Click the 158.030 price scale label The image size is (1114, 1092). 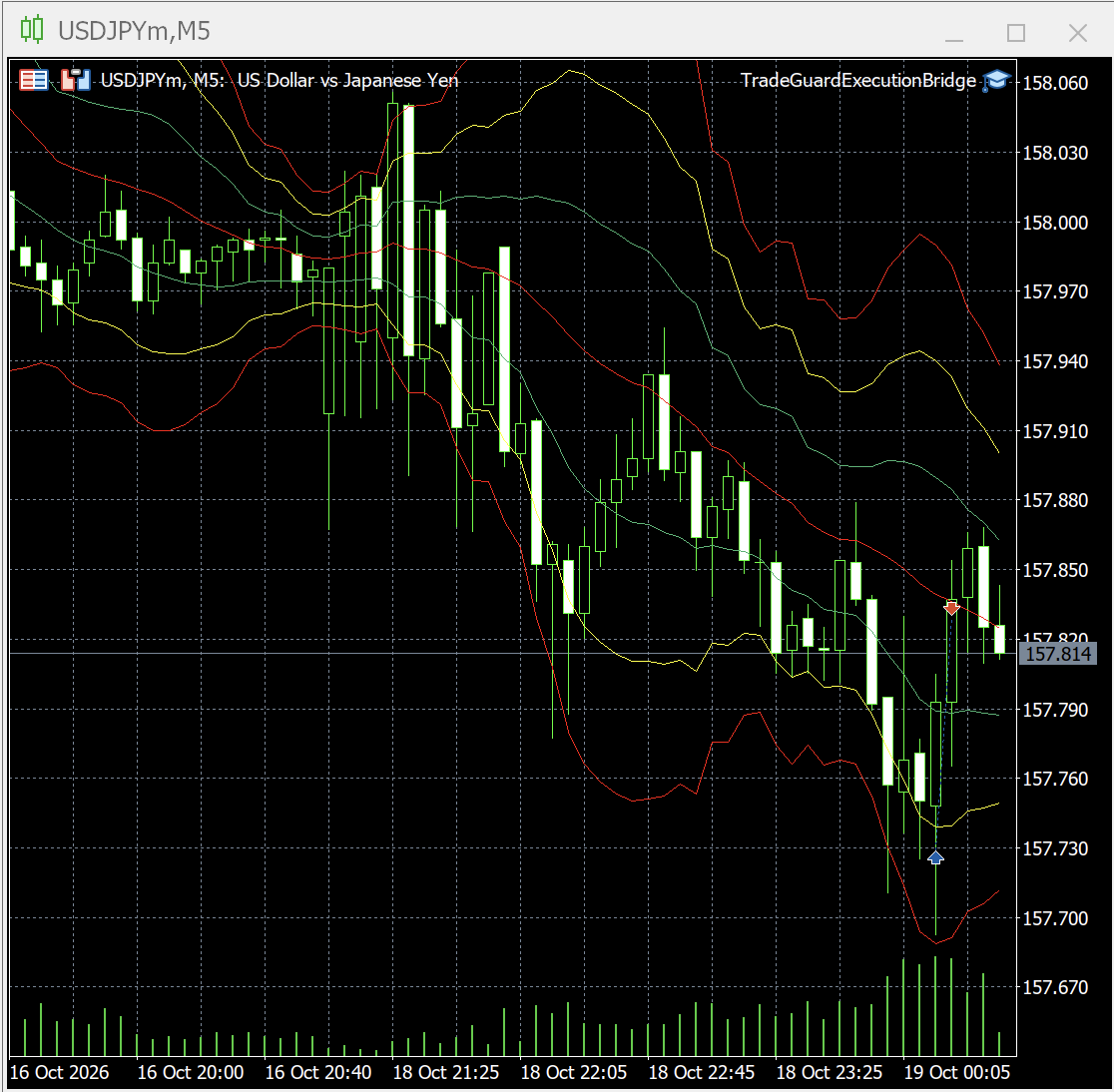pos(1055,153)
